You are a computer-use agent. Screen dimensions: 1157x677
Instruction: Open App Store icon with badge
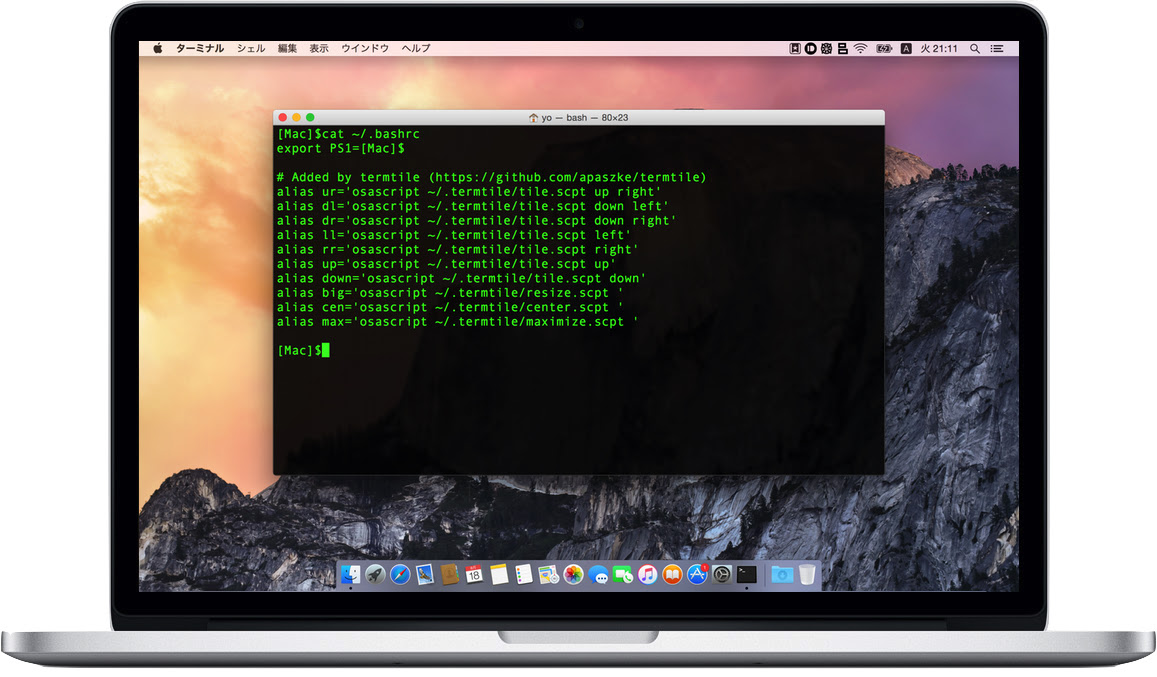coord(697,574)
